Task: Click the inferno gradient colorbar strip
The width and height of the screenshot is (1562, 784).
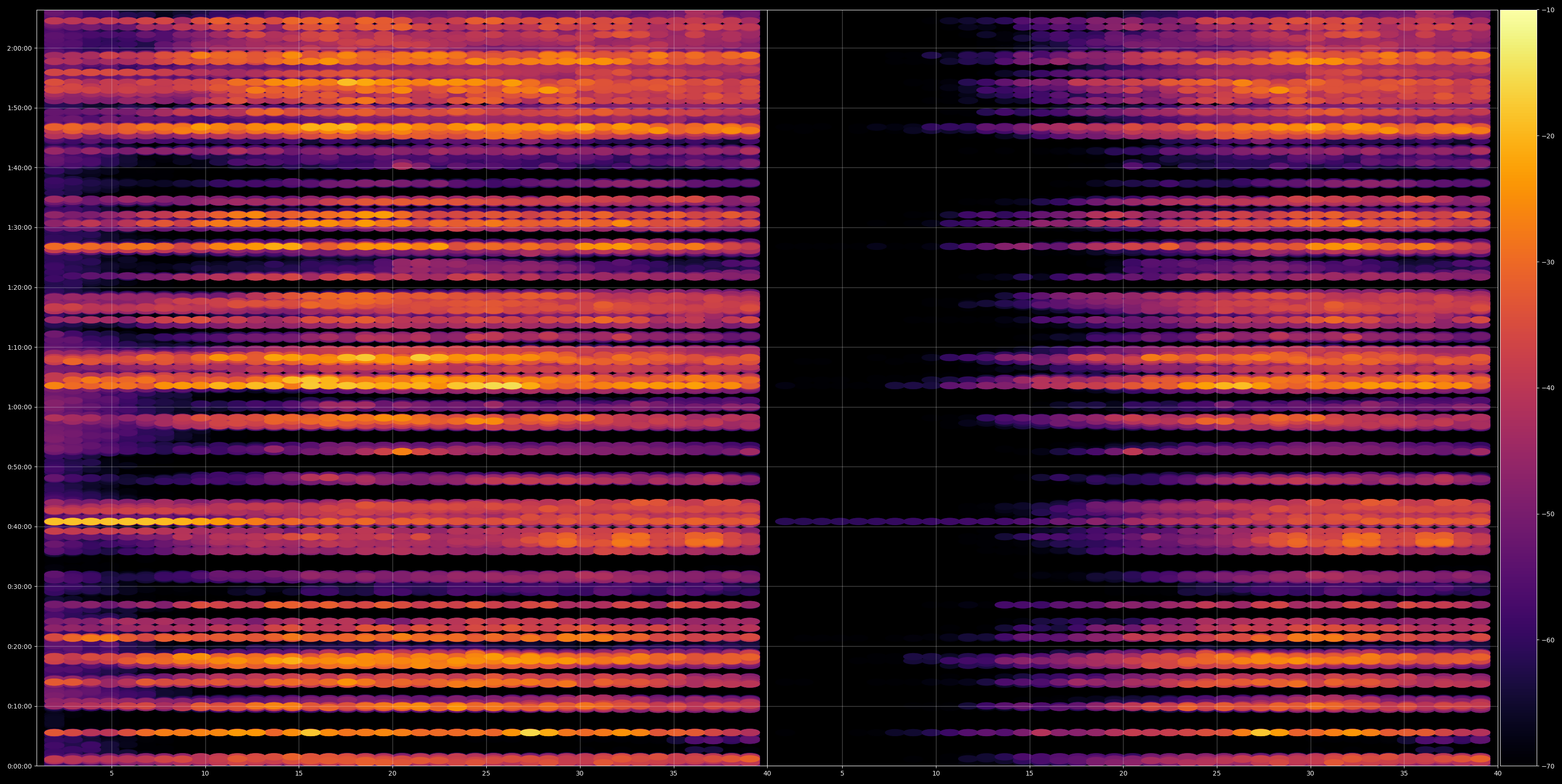Action: click(x=1518, y=388)
